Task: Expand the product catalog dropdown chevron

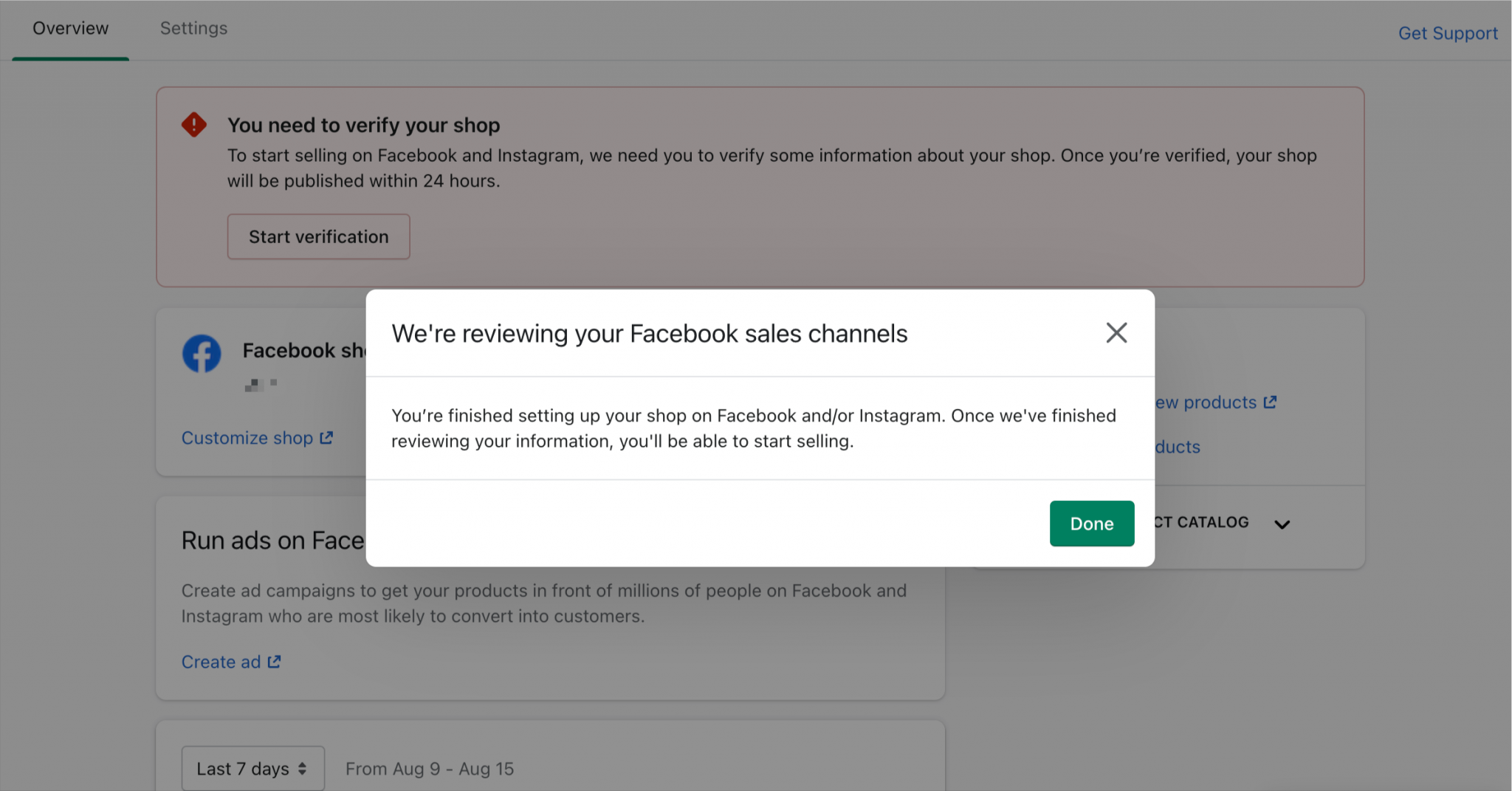Action: pyautogui.click(x=1282, y=524)
